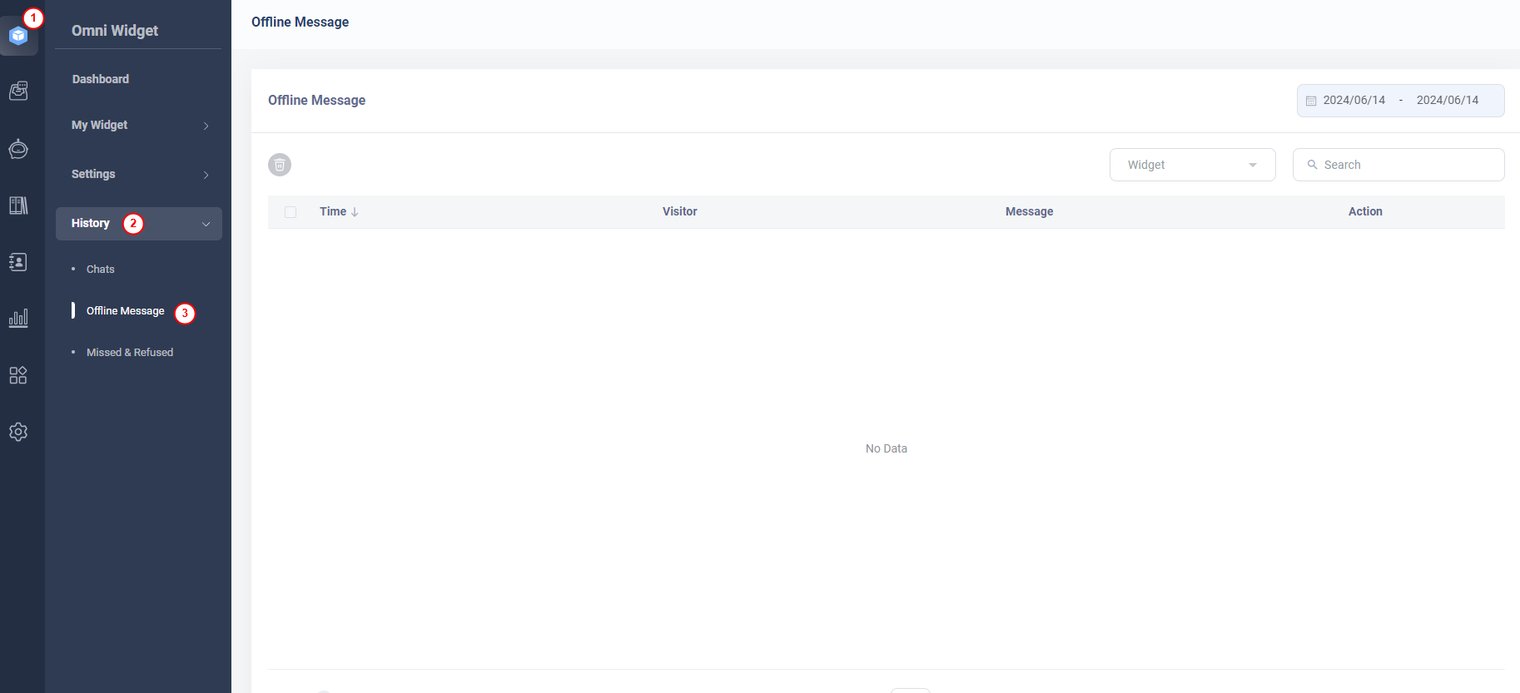Open the contacts icon in sidebar
The image size is (1520, 693).
point(18,261)
